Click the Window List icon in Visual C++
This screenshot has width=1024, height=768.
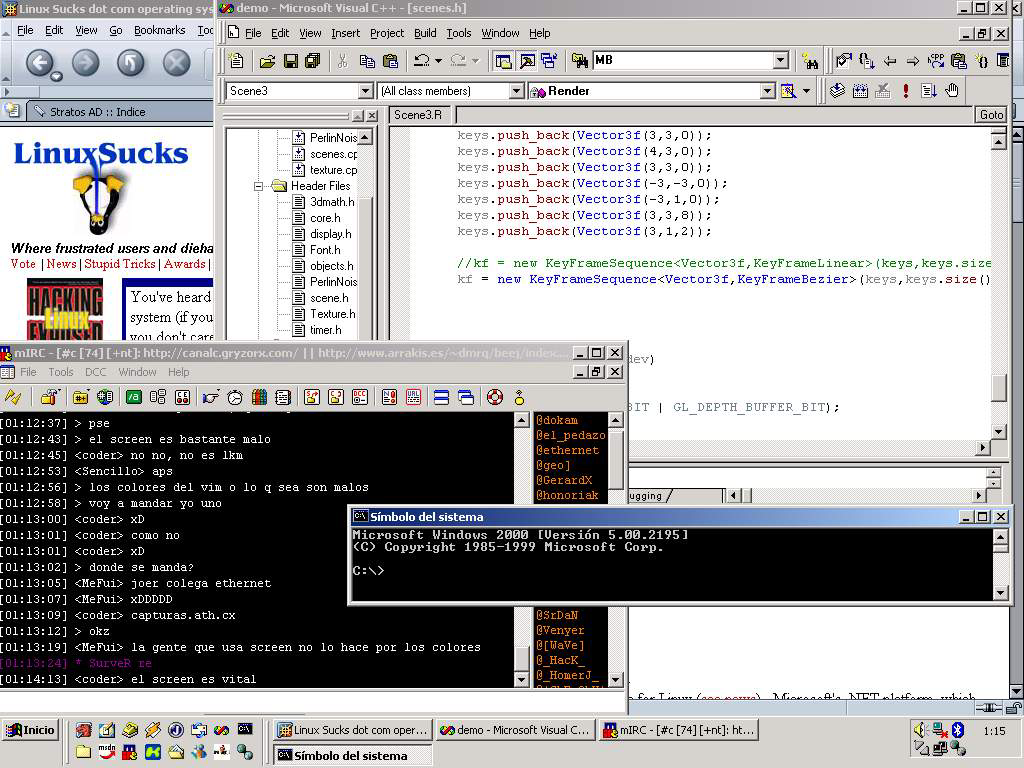pyautogui.click(x=549, y=61)
